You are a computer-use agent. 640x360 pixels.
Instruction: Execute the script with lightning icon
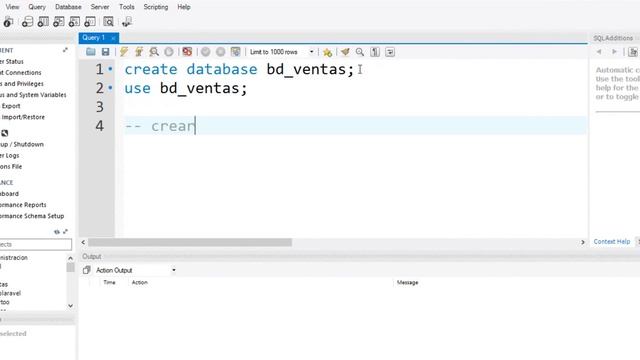click(124, 52)
